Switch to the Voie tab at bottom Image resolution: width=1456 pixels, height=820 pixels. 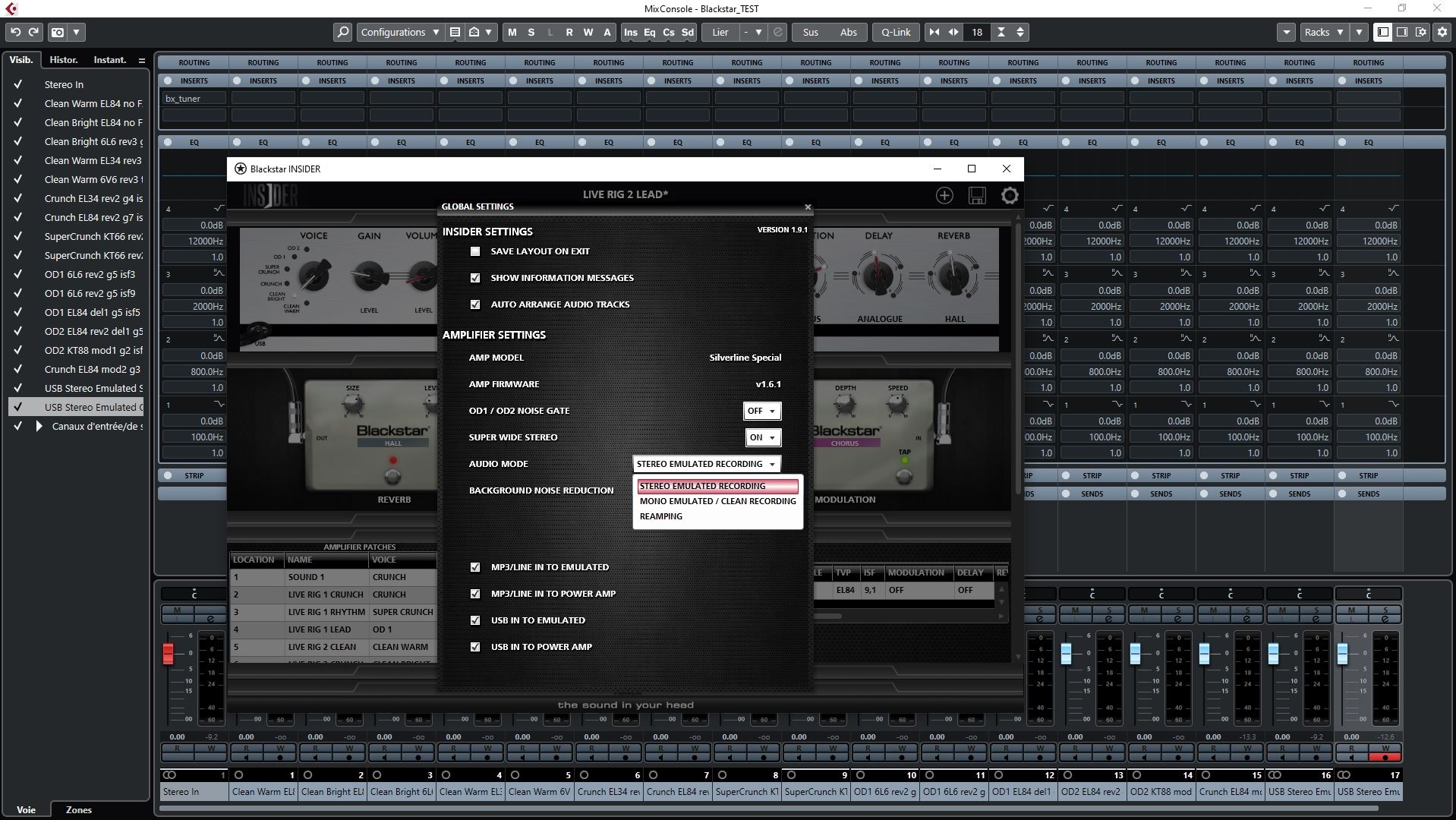click(27, 810)
